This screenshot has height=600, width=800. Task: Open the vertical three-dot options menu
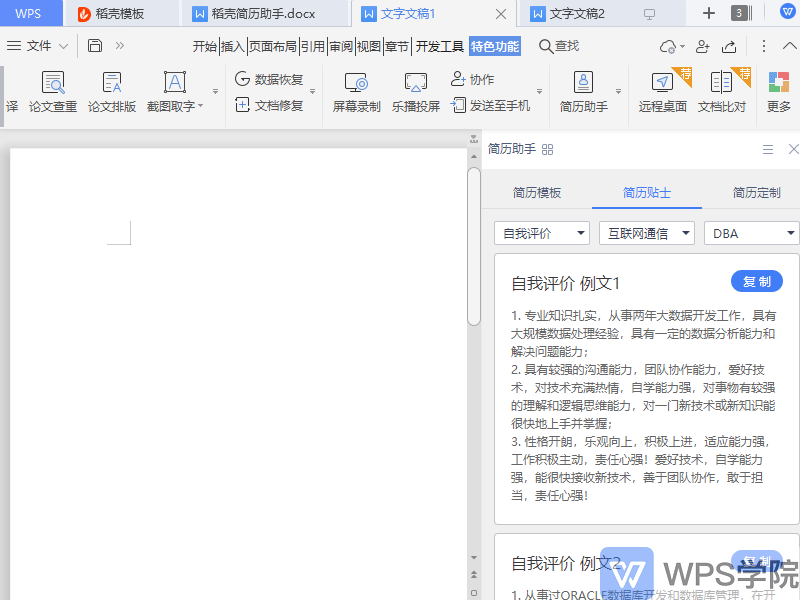tap(763, 46)
